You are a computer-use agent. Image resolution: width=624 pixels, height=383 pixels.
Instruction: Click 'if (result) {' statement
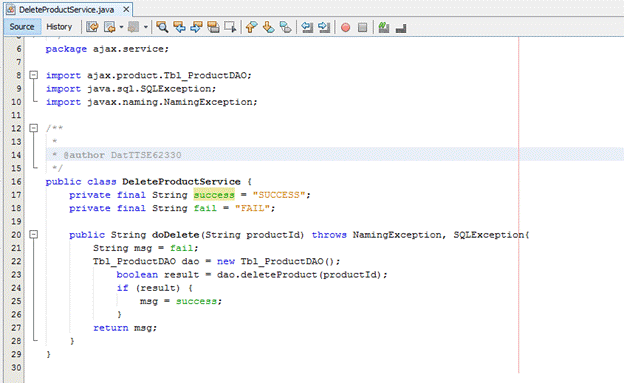(155, 288)
